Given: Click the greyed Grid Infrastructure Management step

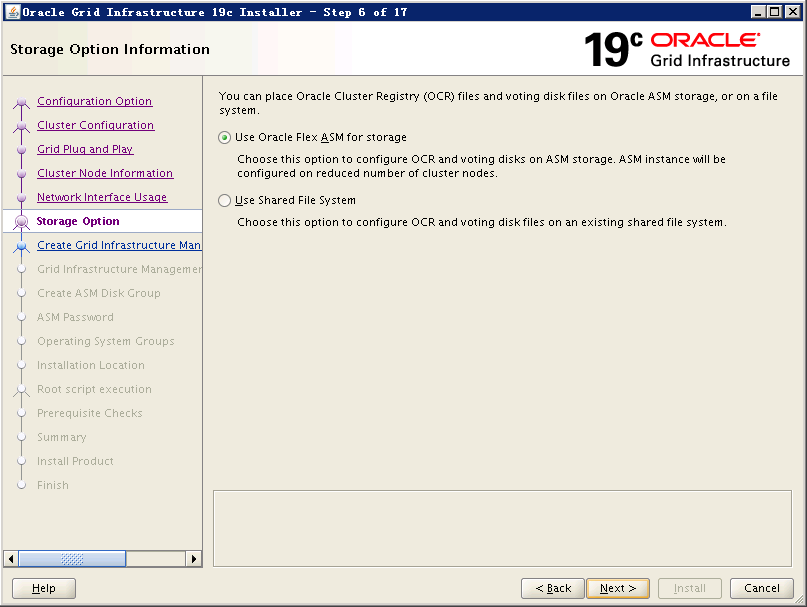Looking at the screenshot, I should (119, 269).
